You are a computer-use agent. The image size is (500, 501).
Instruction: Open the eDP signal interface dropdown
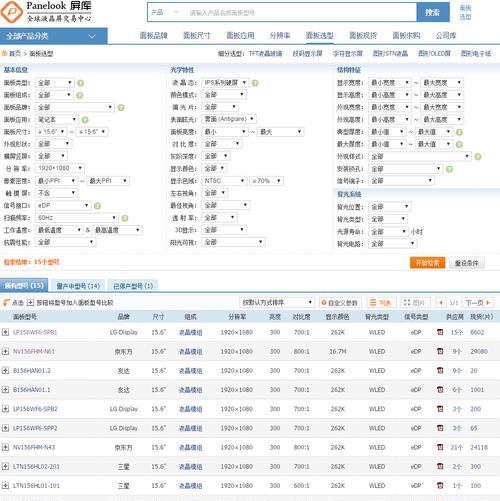[63, 205]
